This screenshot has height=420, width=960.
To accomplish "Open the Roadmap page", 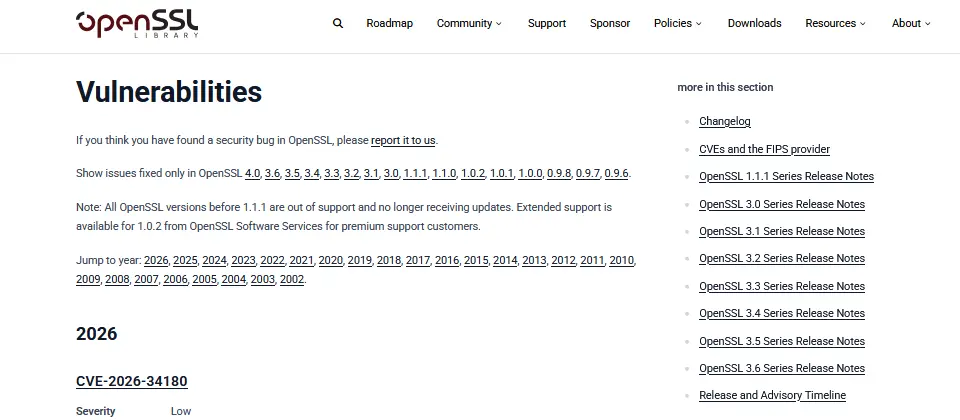I will (389, 23).
